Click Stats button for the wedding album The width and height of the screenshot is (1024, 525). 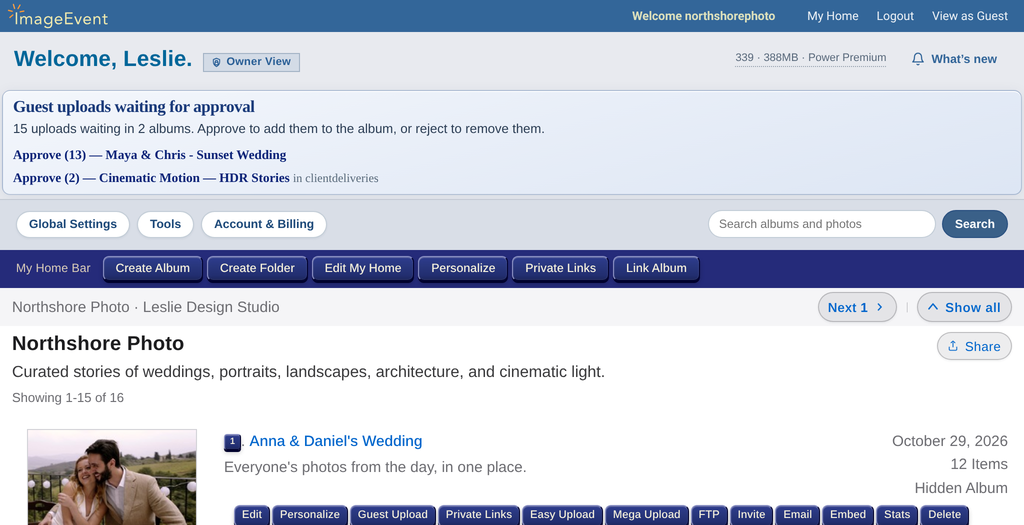pyautogui.click(x=897, y=515)
